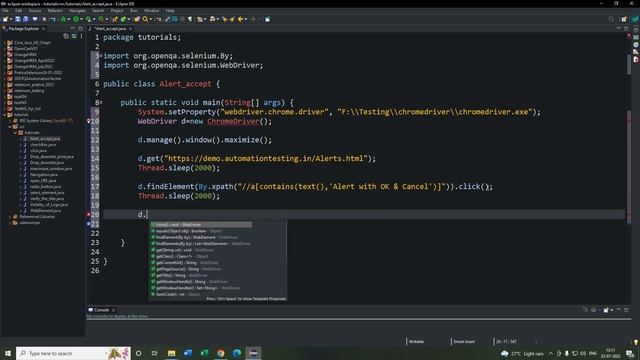The image size is (640, 360).
Task: Click the editor vertical scrollbar
Action: tap(629, 64)
